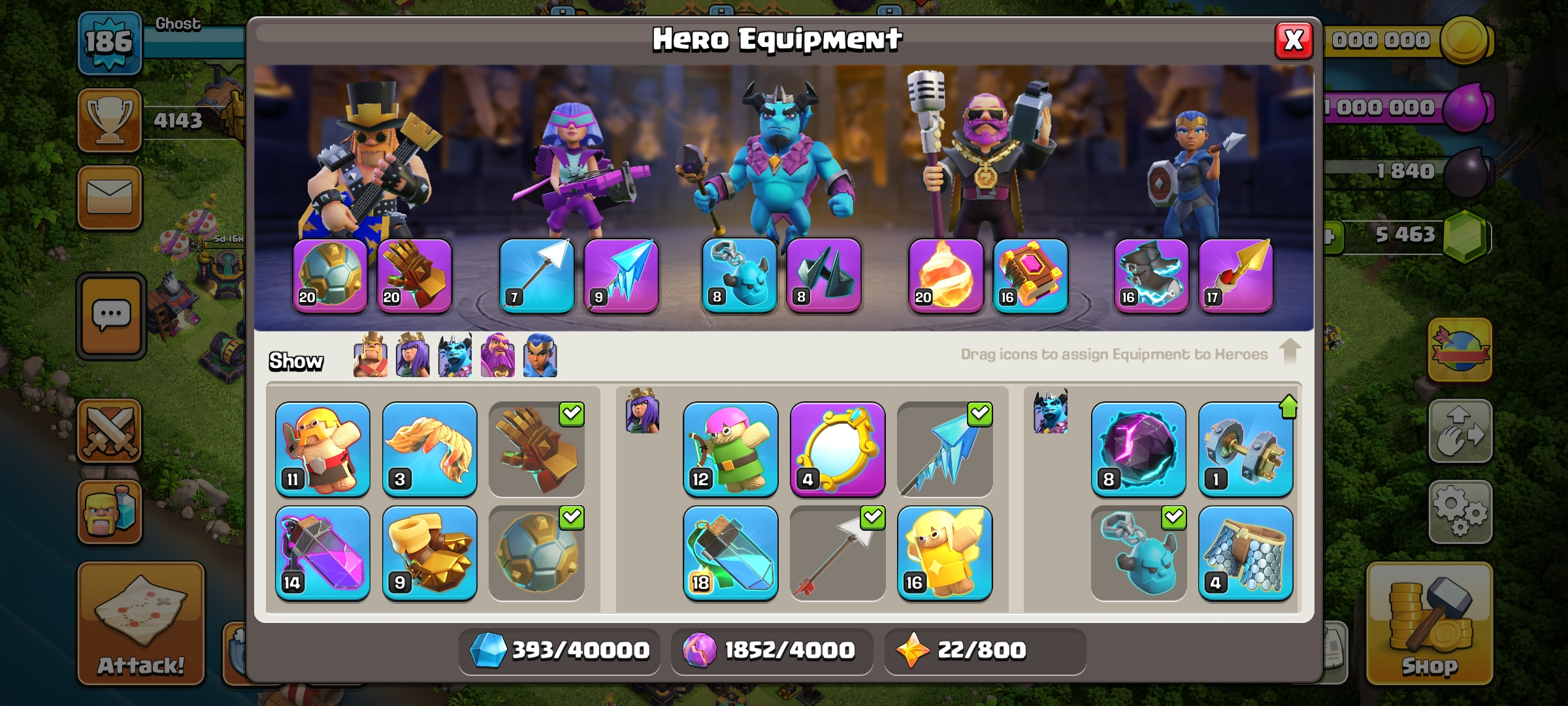Choose the Archer Puppet equipment level 12

click(x=730, y=450)
